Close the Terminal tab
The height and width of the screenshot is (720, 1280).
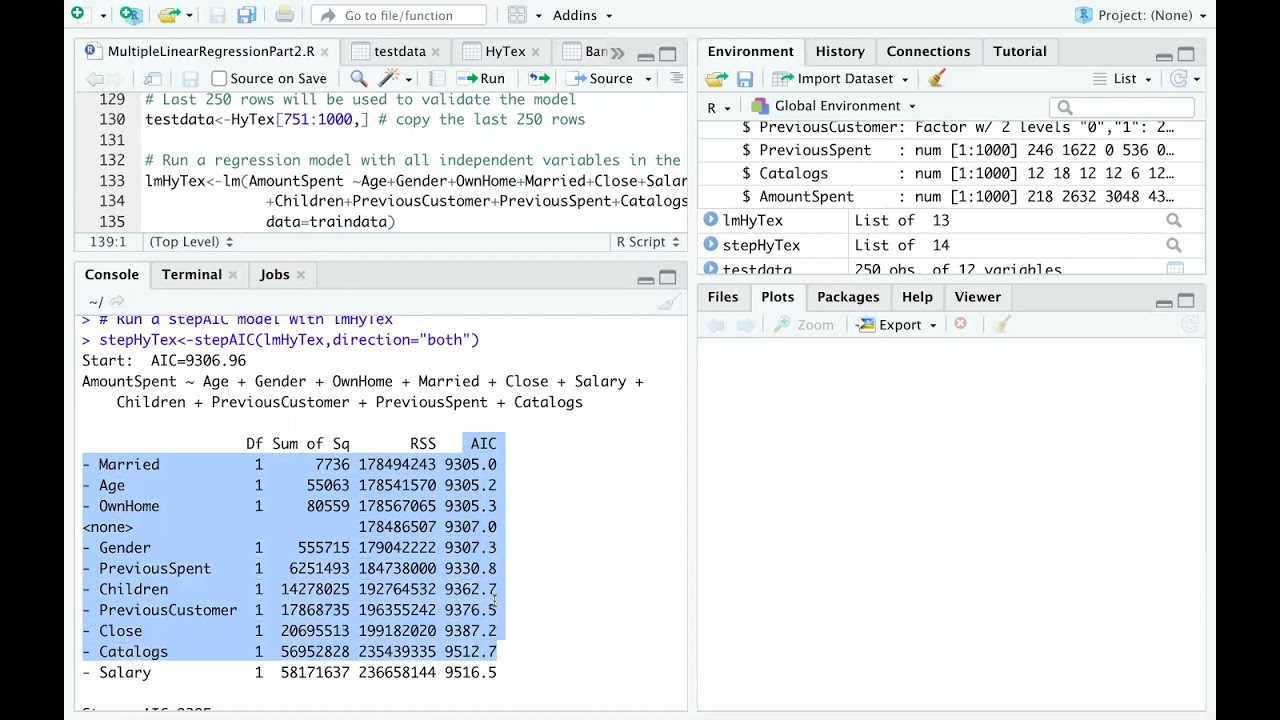tap(232, 275)
